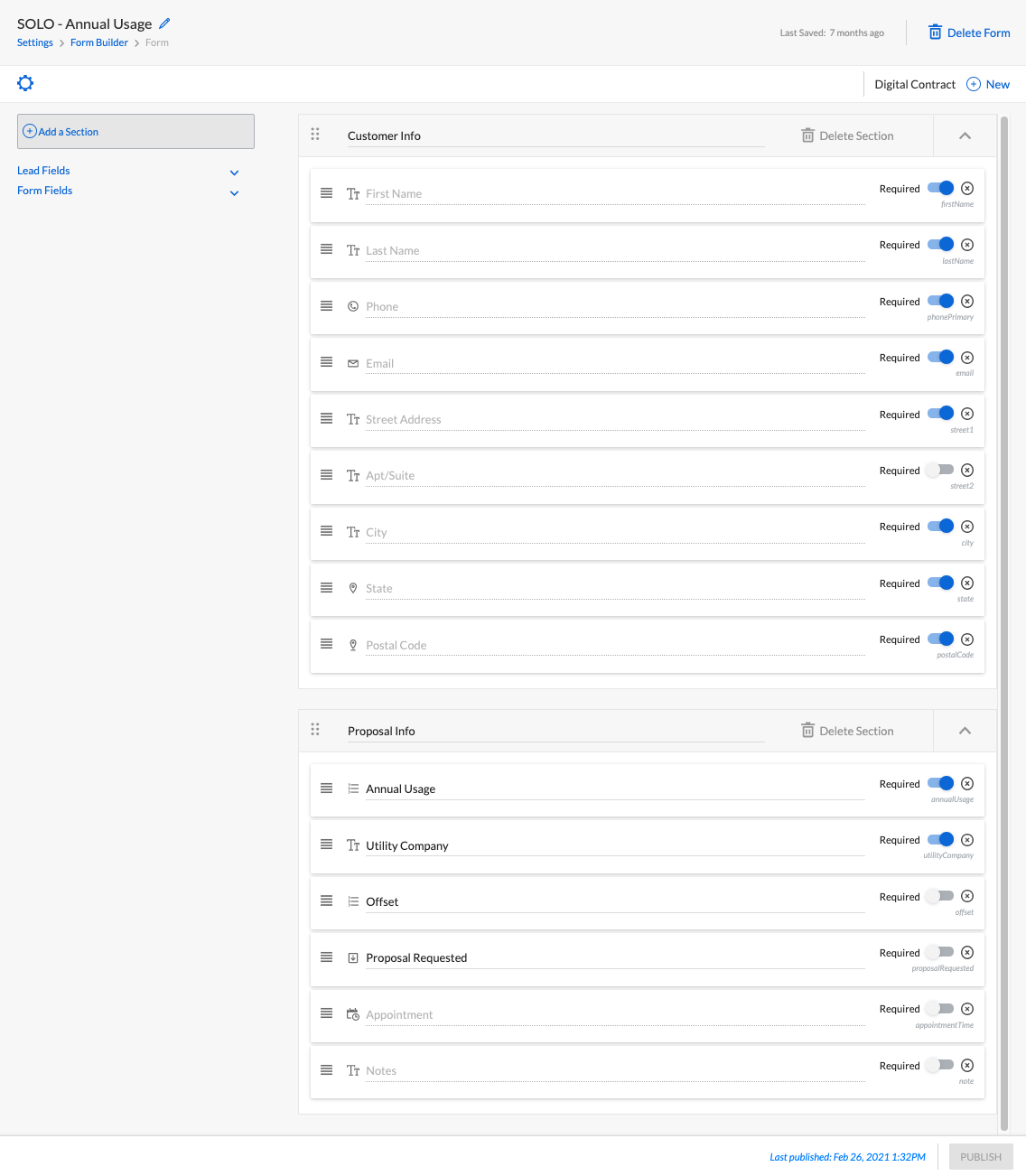Open form settings via the gear icon
The image size is (1026, 1176).
[x=25, y=83]
